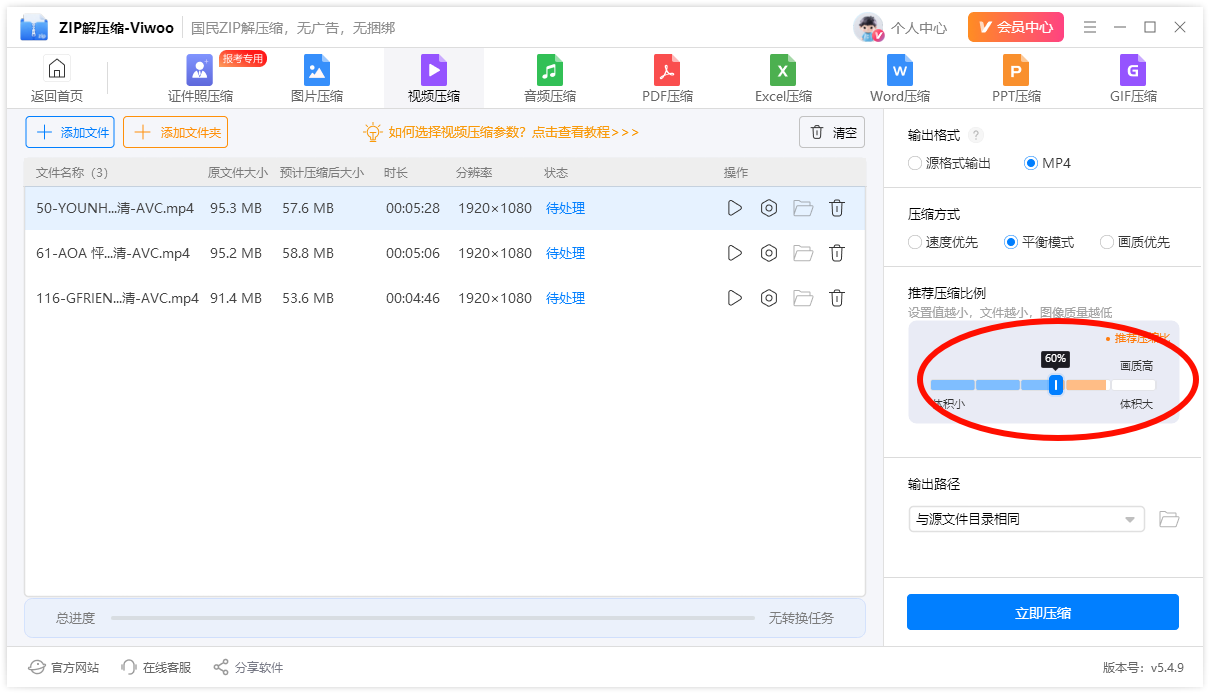Click duration 00:05:06 cell

click(413, 253)
